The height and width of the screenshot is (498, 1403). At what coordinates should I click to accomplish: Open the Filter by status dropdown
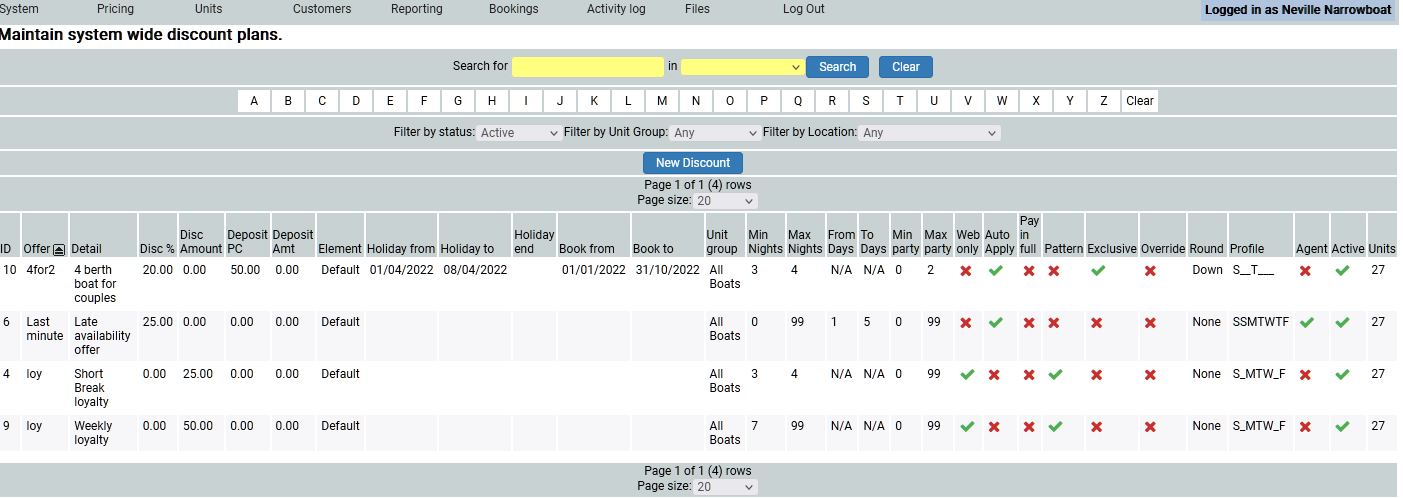coord(519,133)
